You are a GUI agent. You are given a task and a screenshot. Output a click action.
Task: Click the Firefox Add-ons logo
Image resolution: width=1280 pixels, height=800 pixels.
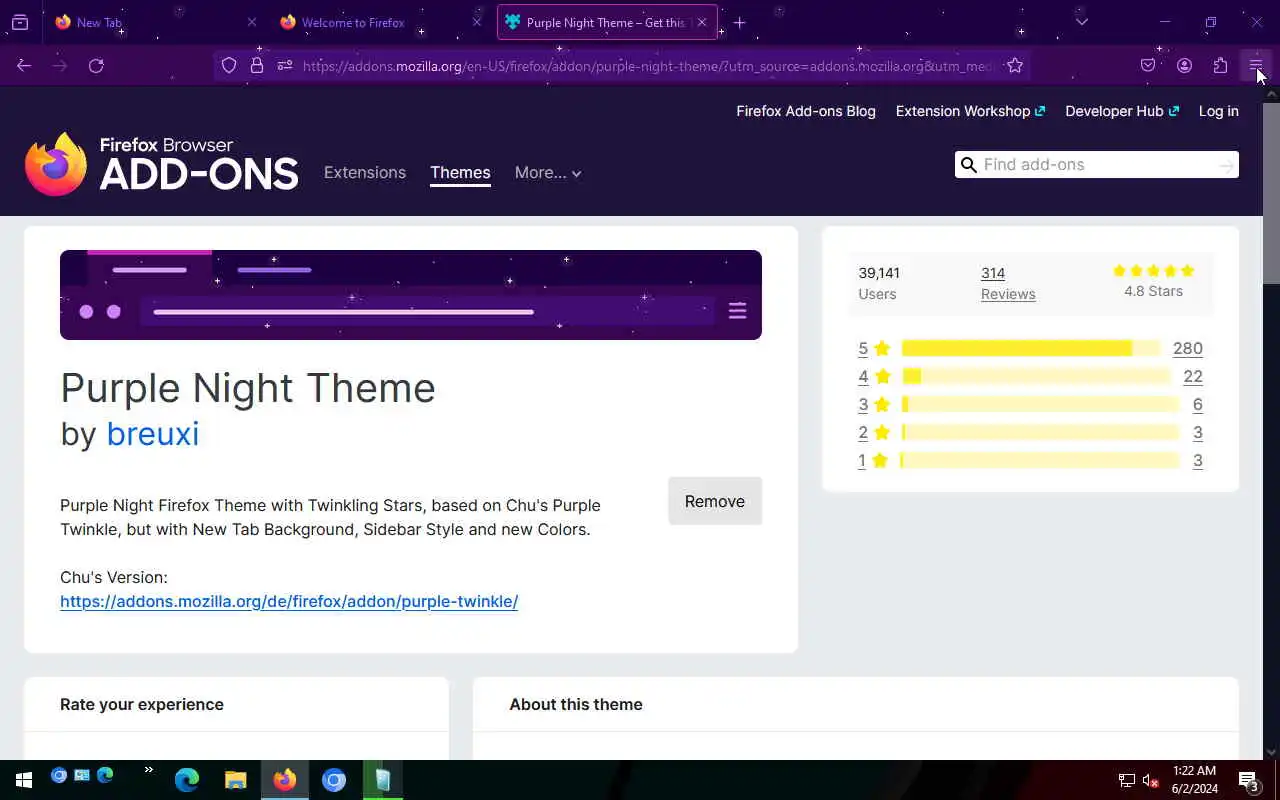pyautogui.click(x=162, y=164)
